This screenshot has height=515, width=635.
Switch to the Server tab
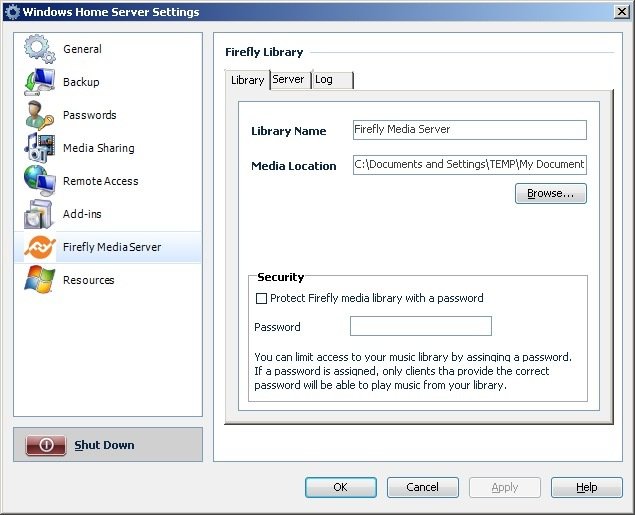(x=290, y=79)
